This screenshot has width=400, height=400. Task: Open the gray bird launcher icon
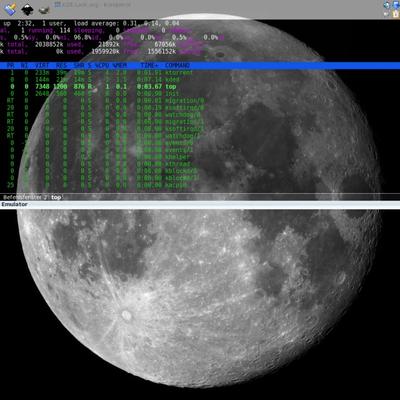(x=43, y=10)
